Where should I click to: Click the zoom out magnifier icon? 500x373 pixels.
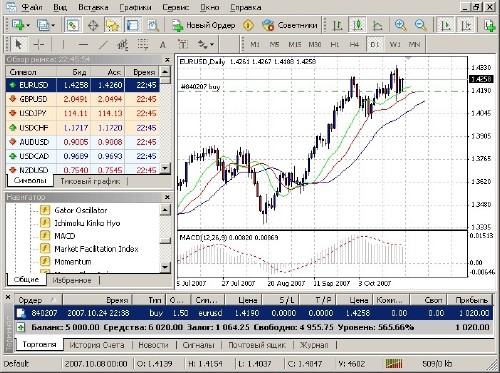[420, 25]
